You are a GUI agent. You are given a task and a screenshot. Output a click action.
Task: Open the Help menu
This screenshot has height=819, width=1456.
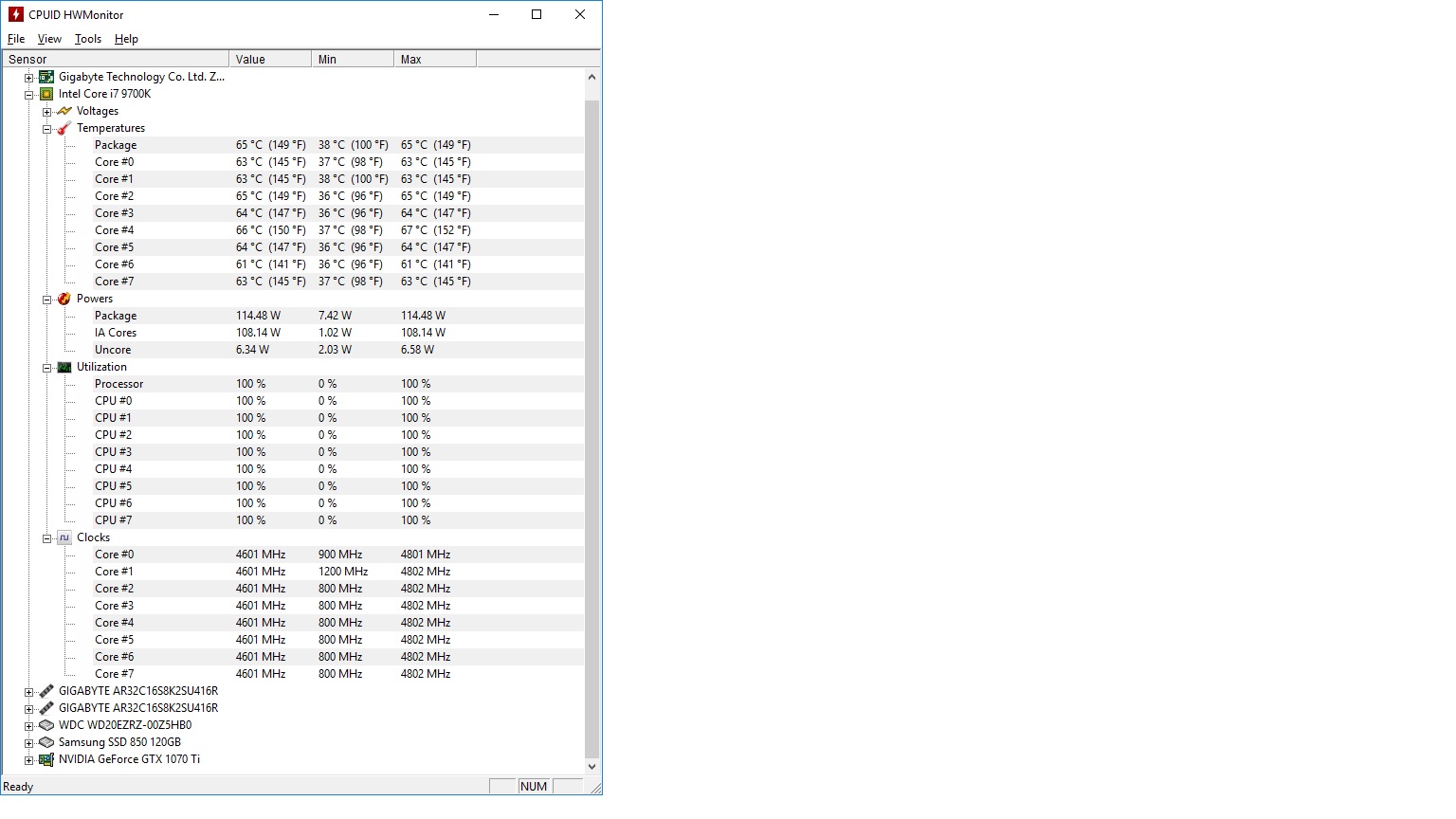(x=126, y=39)
